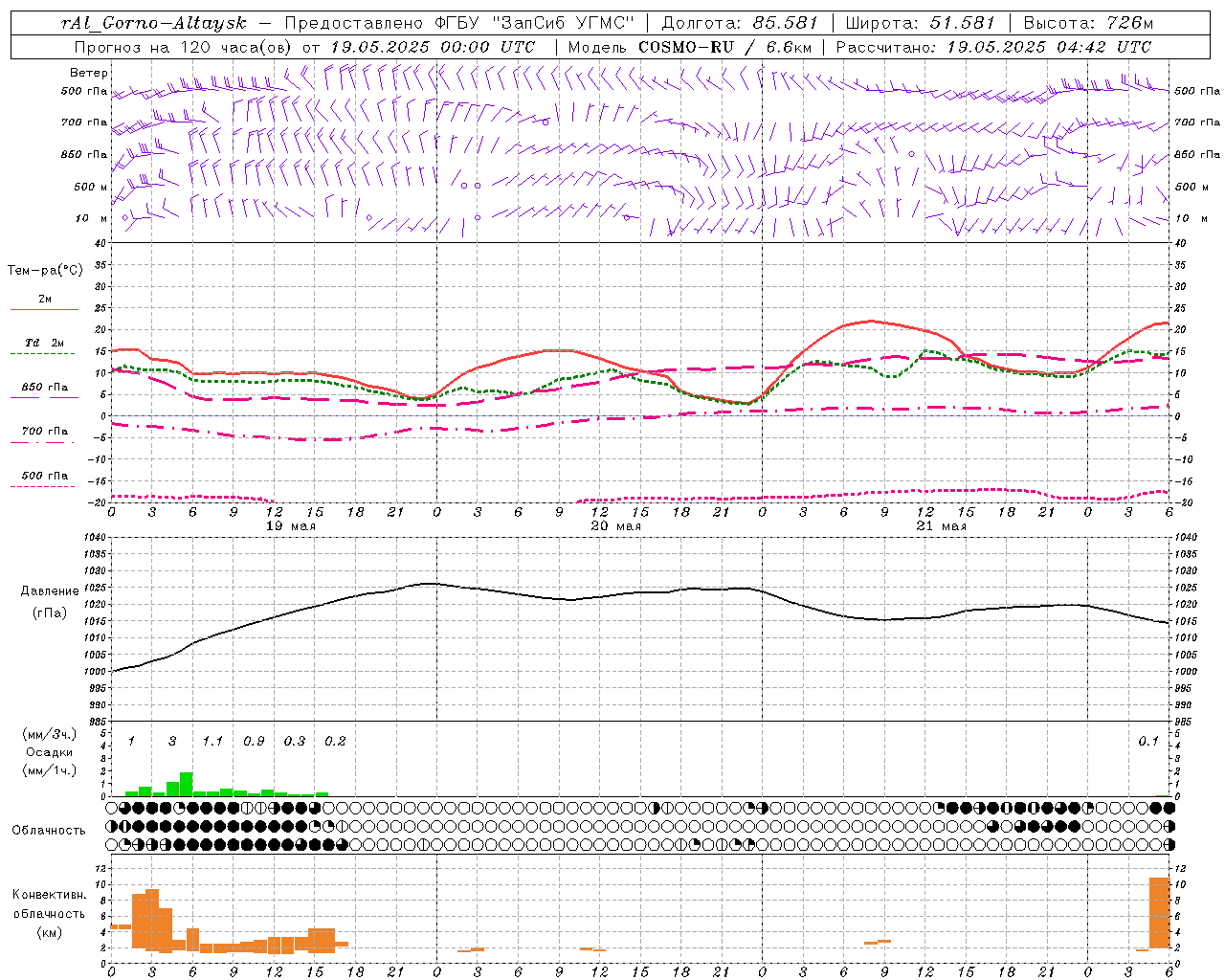Click the Долгота: 85.581 value
This screenshot has height=980, width=1225.
coord(741,23)
